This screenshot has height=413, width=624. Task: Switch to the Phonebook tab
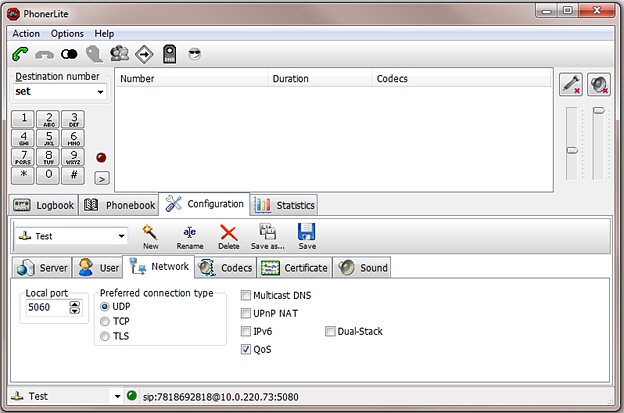pyautogui.click(x=119, y=205)
